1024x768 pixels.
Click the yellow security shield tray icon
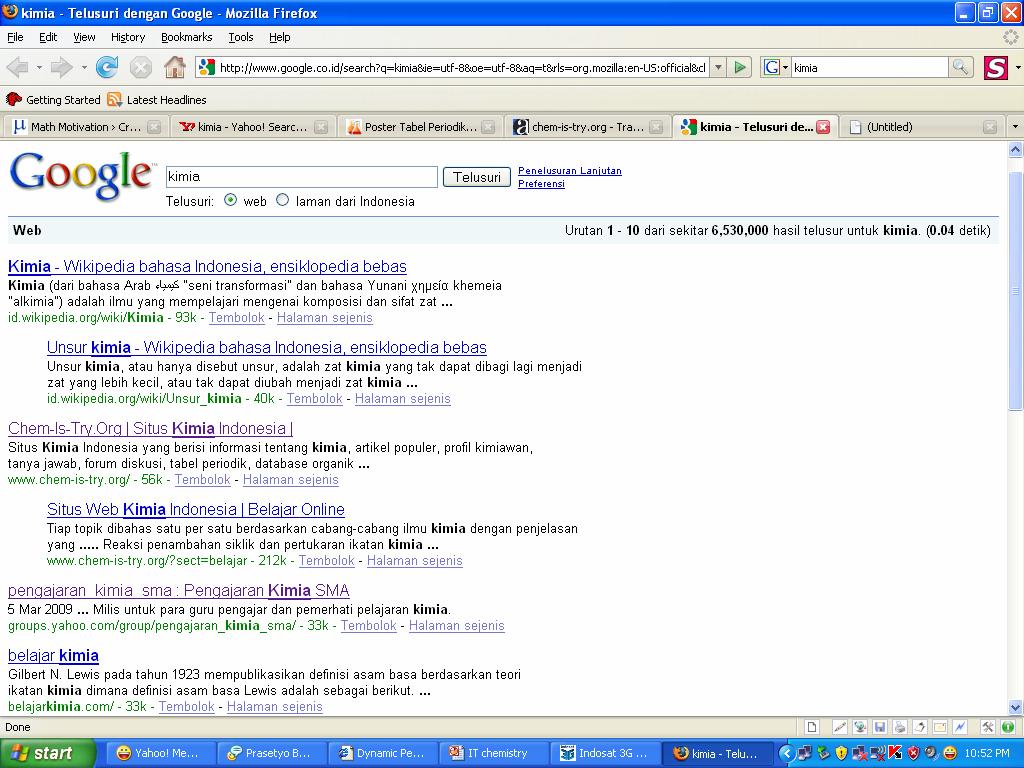[842, 753]
